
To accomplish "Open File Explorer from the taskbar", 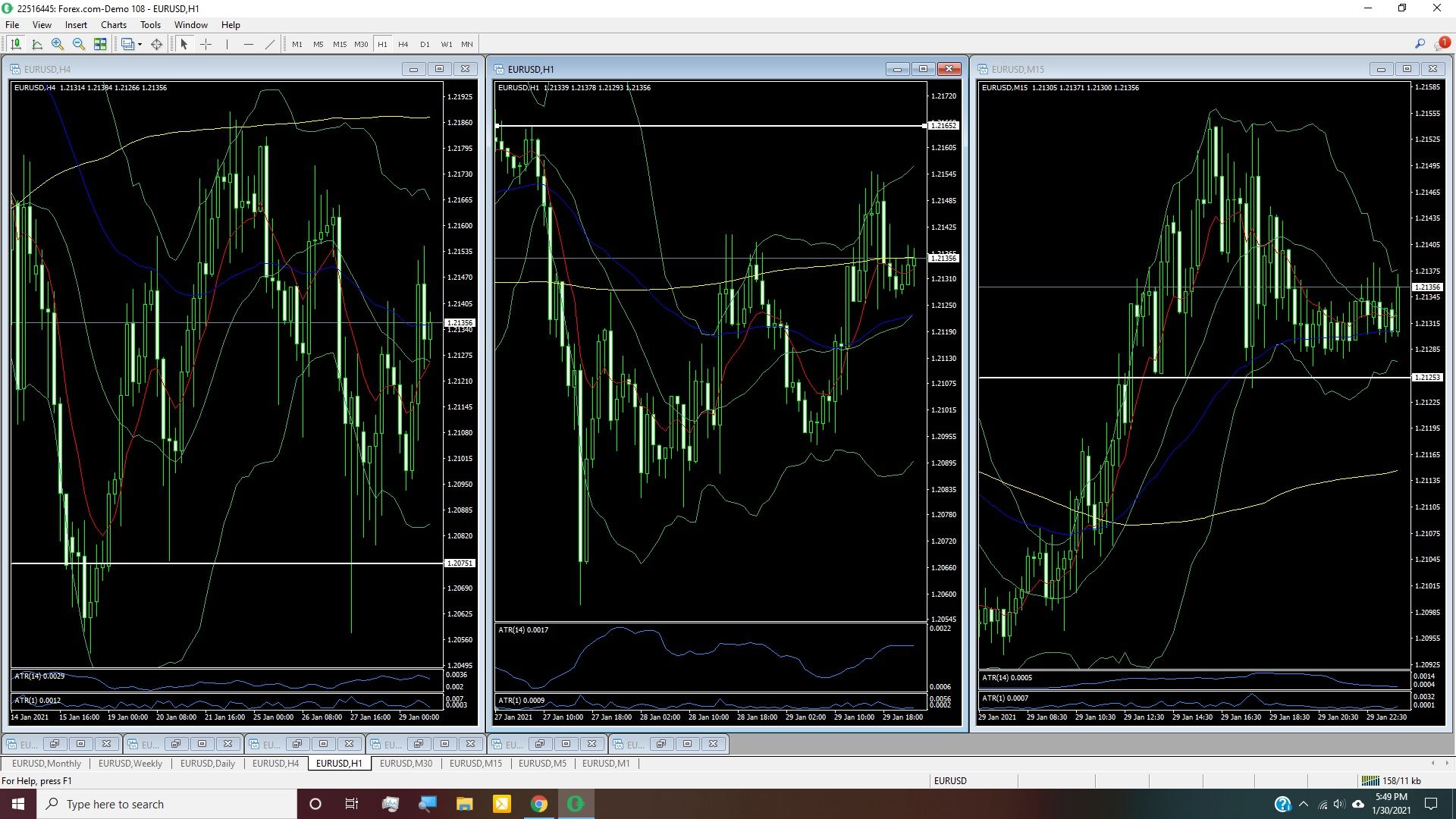I will point(464,804).
